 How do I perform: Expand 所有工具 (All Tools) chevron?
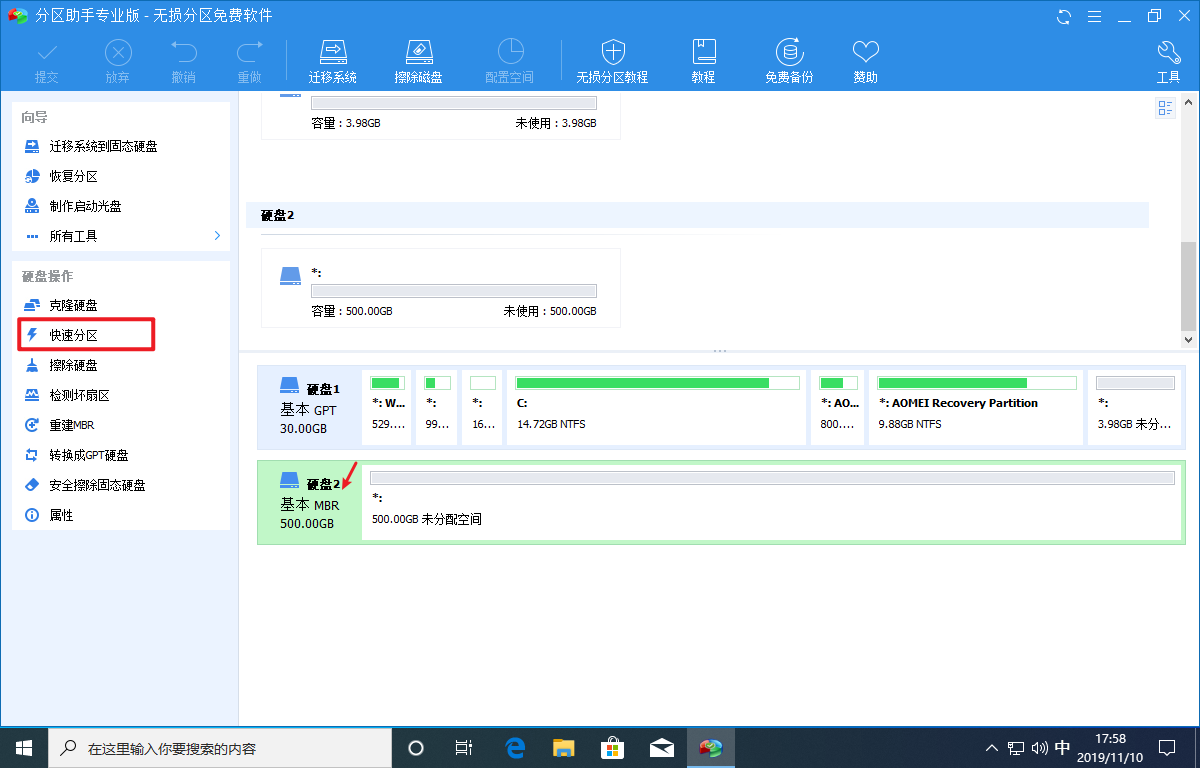(x=216, y=236)
